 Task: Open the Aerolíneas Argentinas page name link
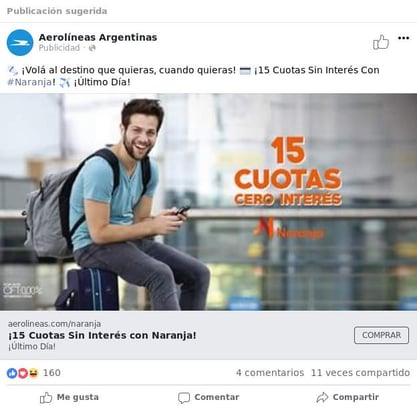pos(98,37)
